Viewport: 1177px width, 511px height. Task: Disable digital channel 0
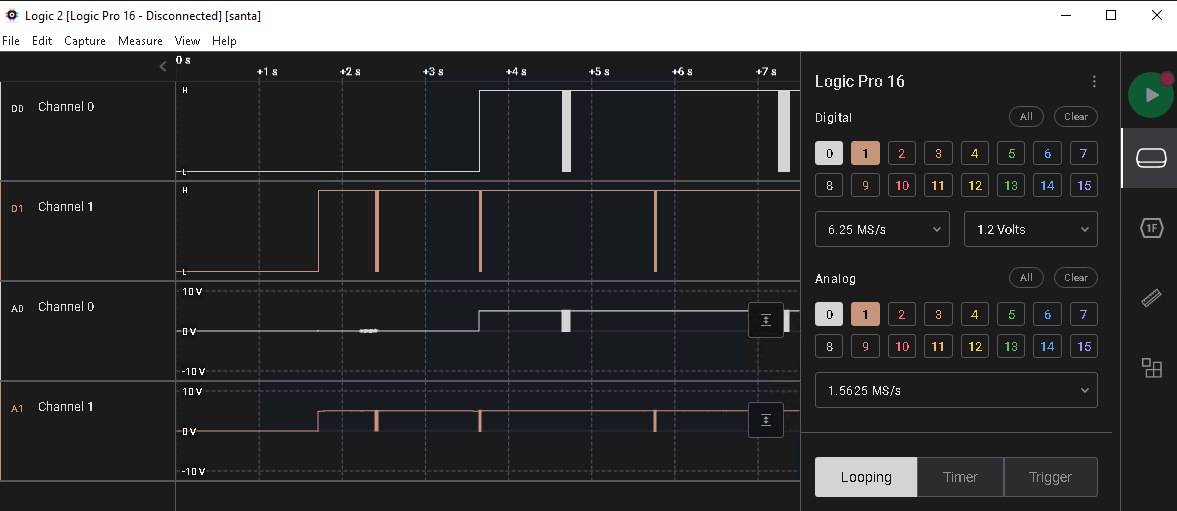[828, 153]
